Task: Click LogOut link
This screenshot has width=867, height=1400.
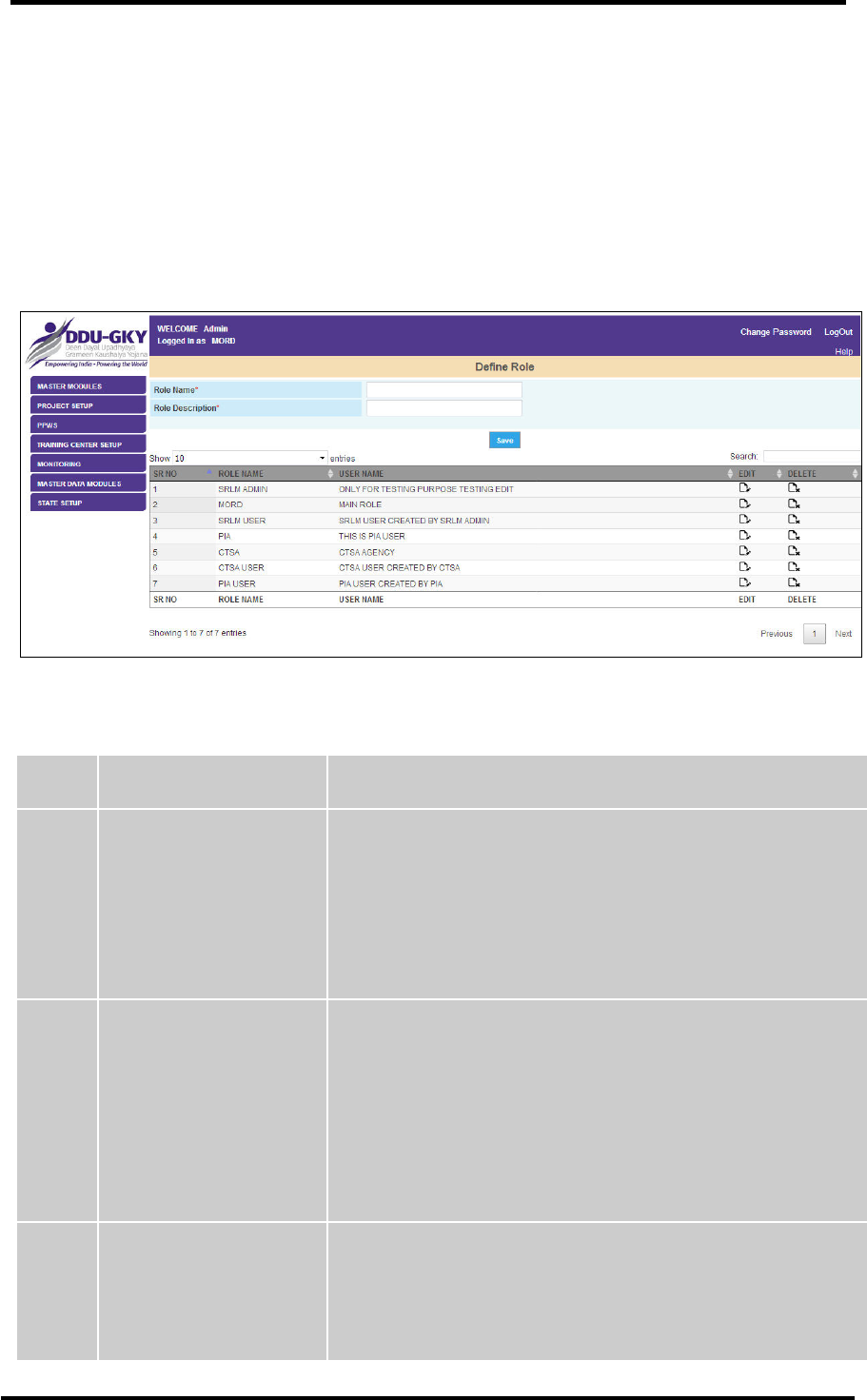Action: click(x=838, y=332)
